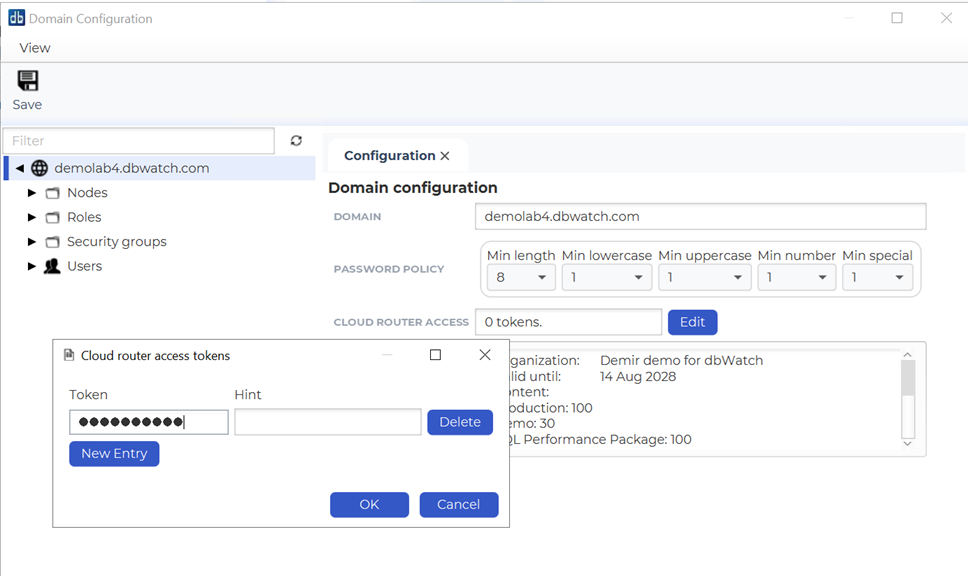Open the Min special dropdown
968x576 pixels.
point(877,277)
